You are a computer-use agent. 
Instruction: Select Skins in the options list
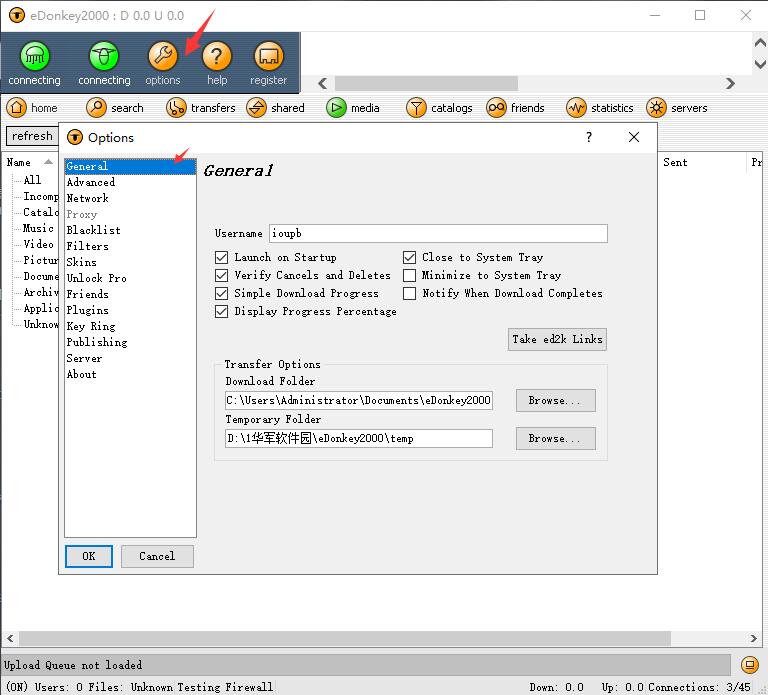point(130,263)
